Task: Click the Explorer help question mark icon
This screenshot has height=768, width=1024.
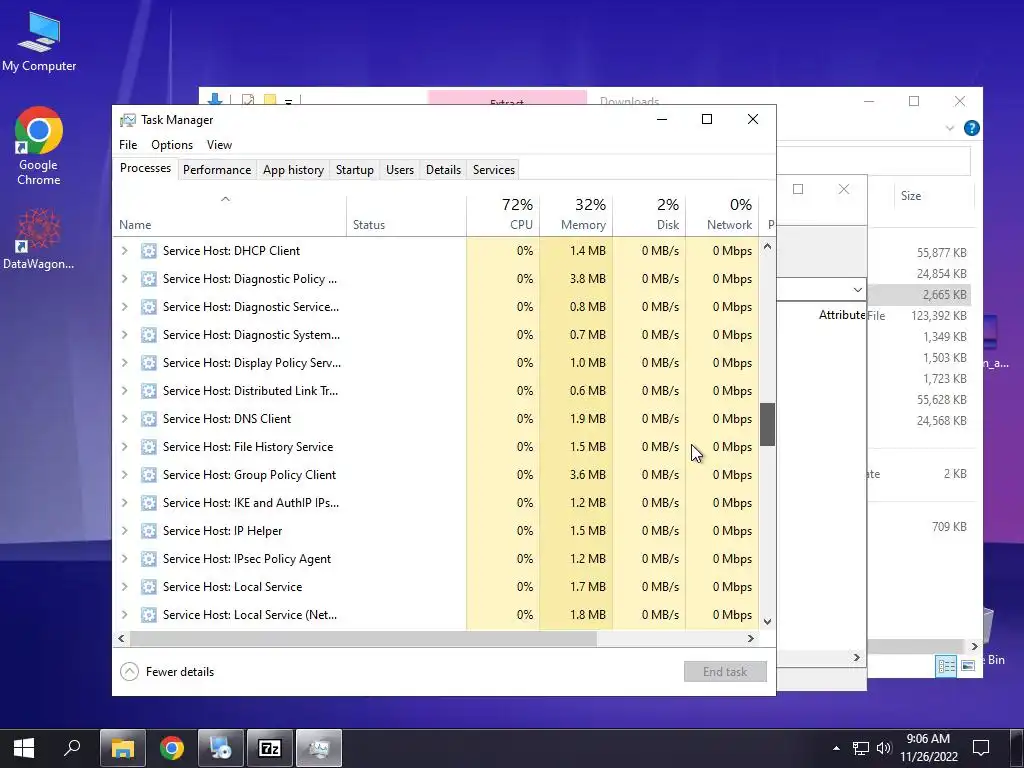Action: [971, 128]
